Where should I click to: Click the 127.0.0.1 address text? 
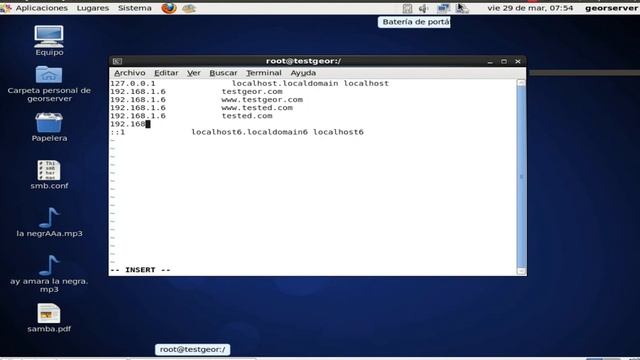tap(133, 83)
